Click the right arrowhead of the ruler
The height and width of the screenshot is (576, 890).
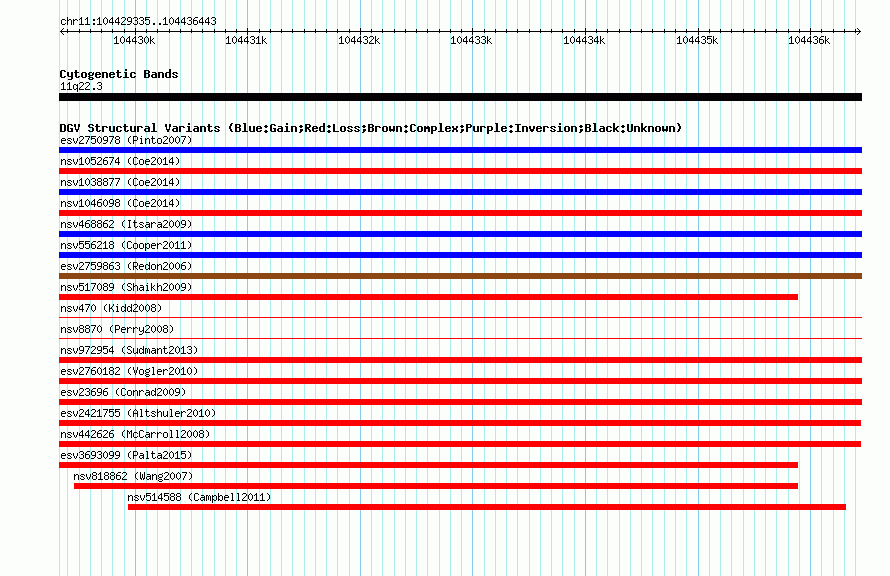pyautogui.click(x=858, y=31)
